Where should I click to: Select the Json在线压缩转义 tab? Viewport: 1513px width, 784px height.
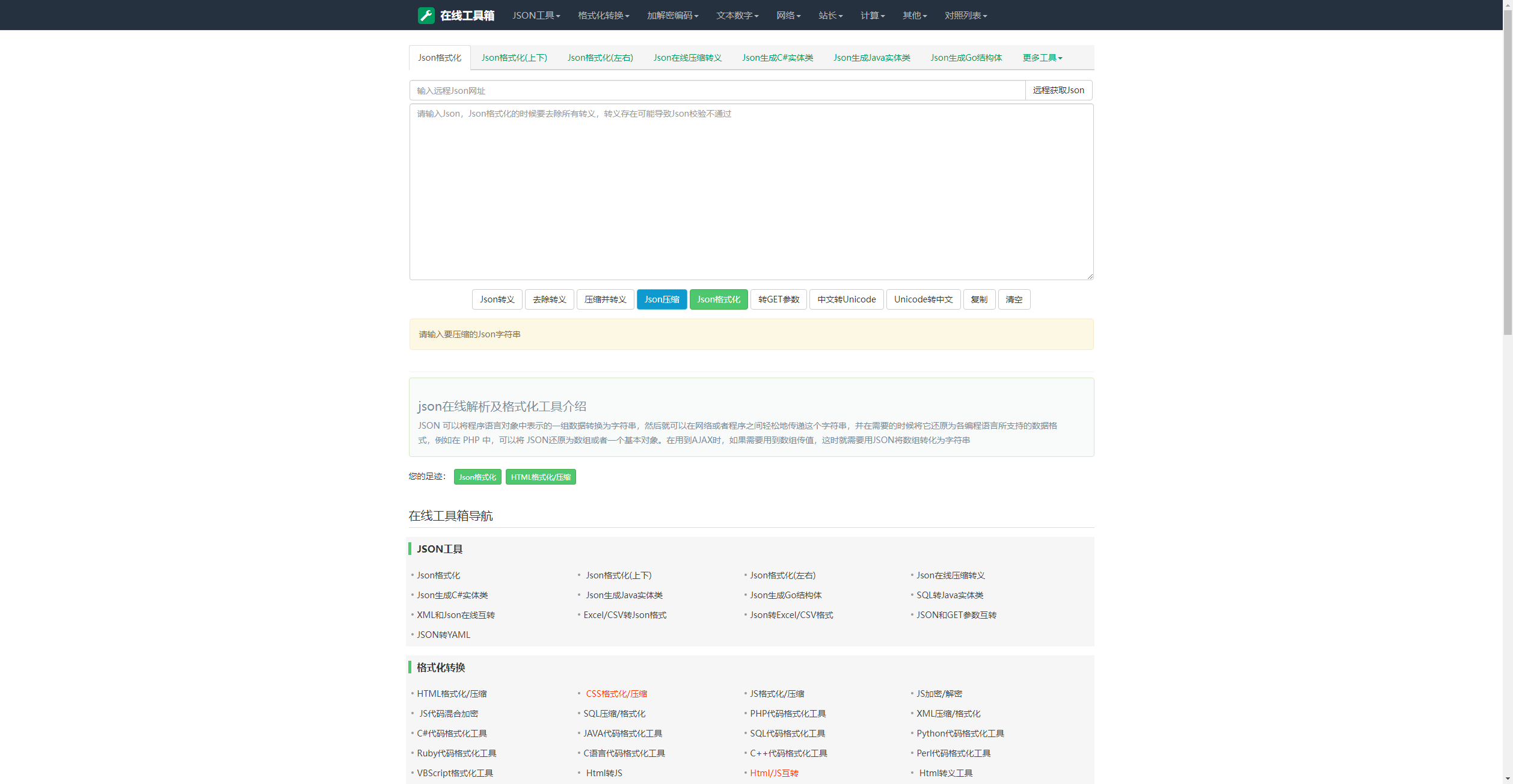coord(687,58)
